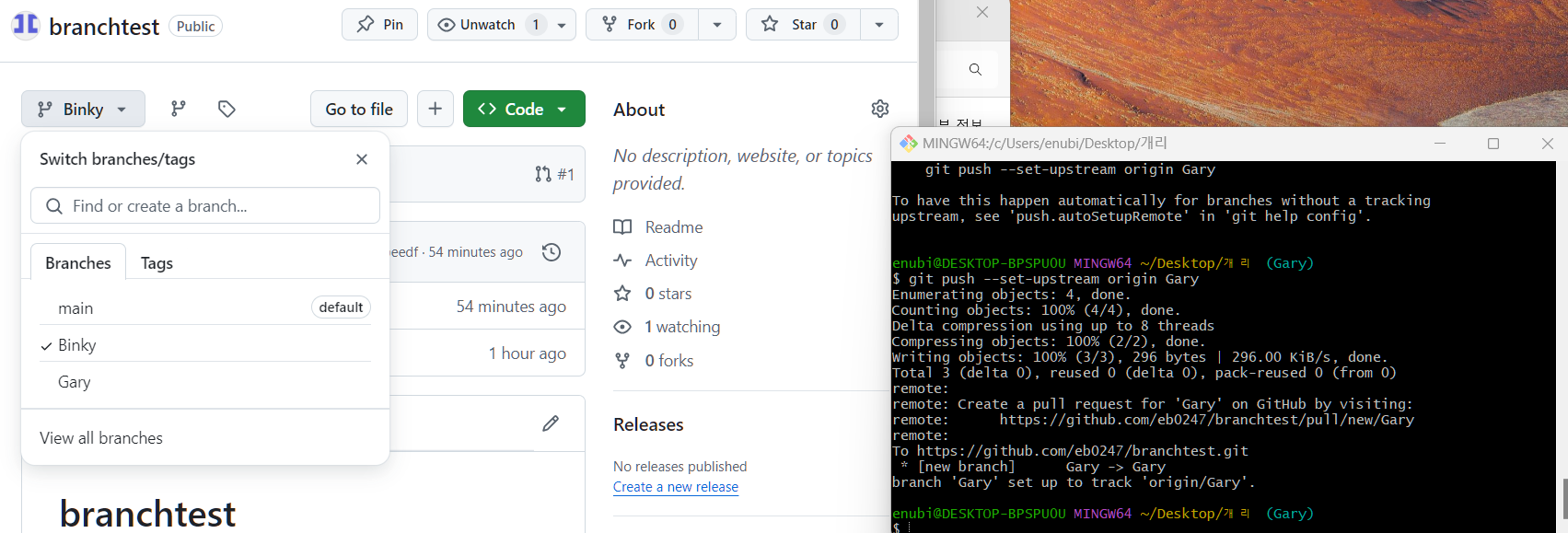Open the tags icon next to branches

(x=226, y=109)
